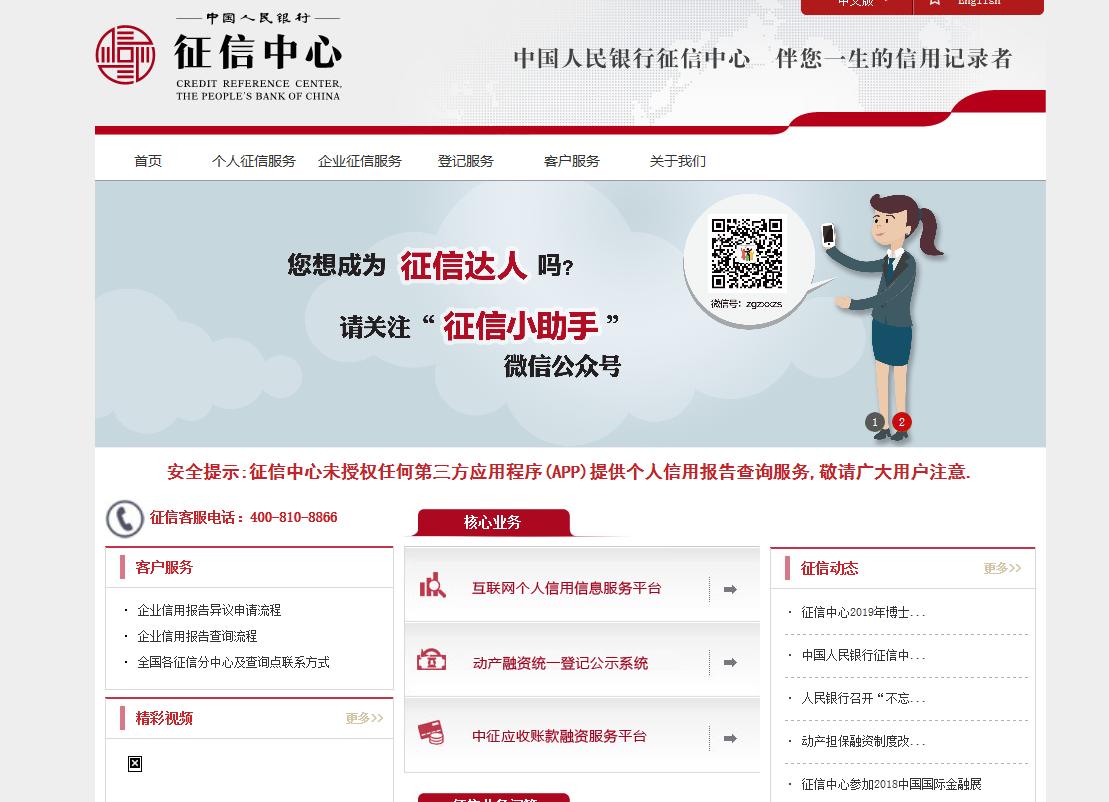Click 更多>> in the 精彩视频 panel
The width and height of the screenshot is (1109, 802).
pyautogui.click(x=364, y=718)
